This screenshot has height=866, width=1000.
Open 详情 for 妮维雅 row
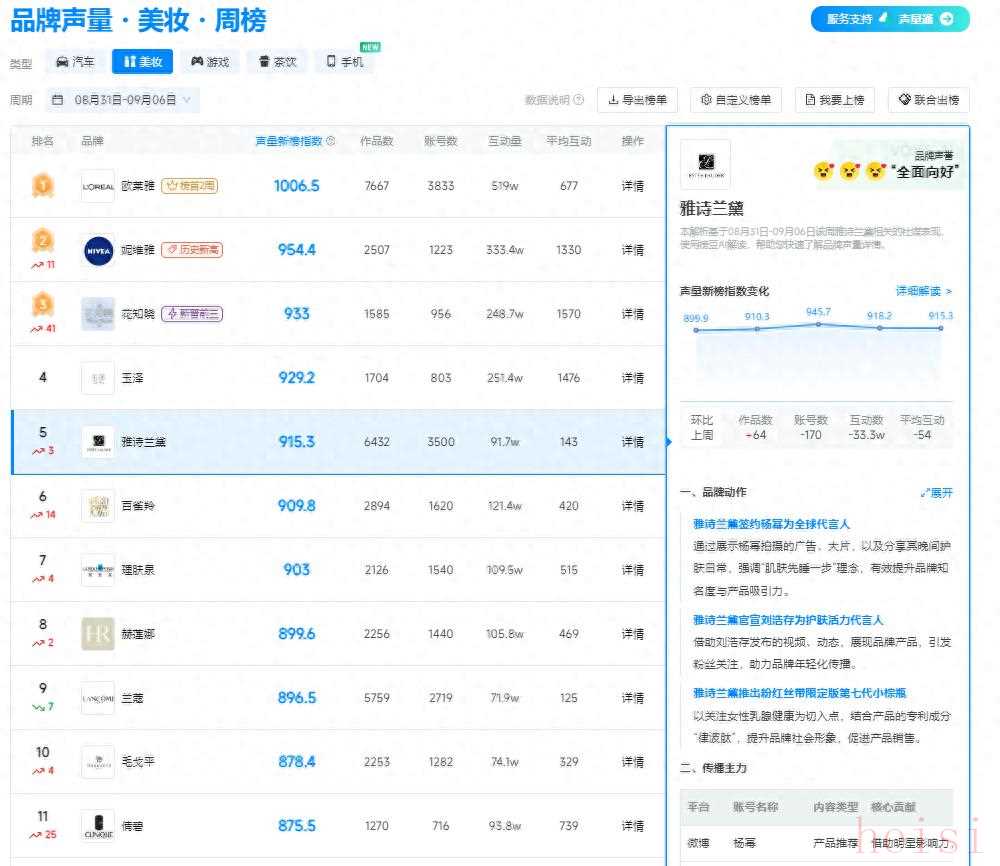[632, 250]
